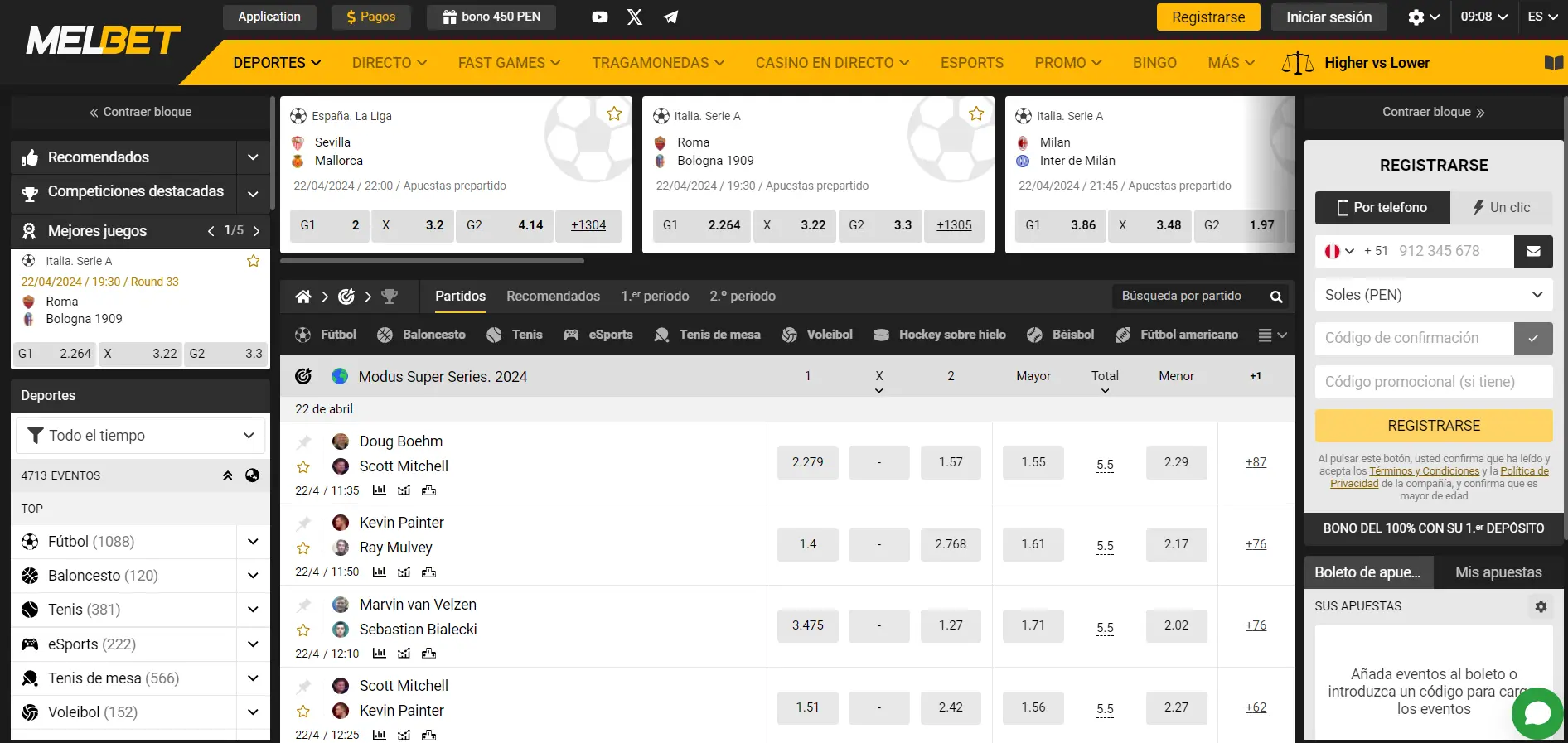
Task: Favorite Kevin Painter vs Ray Mulvey match
Action: (x=303, y=548)
